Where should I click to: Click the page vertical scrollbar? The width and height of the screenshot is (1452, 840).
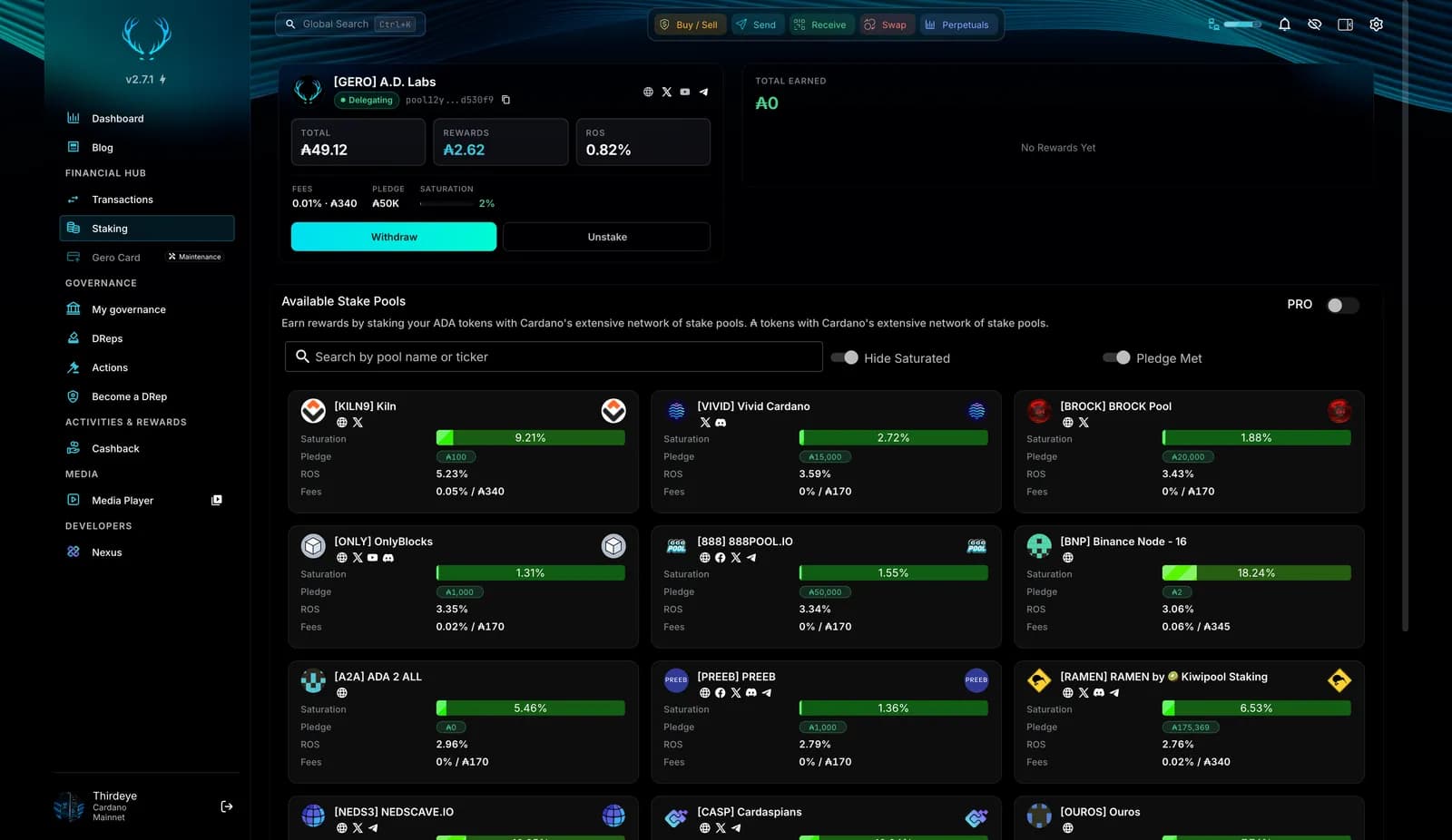point(1405,315)
